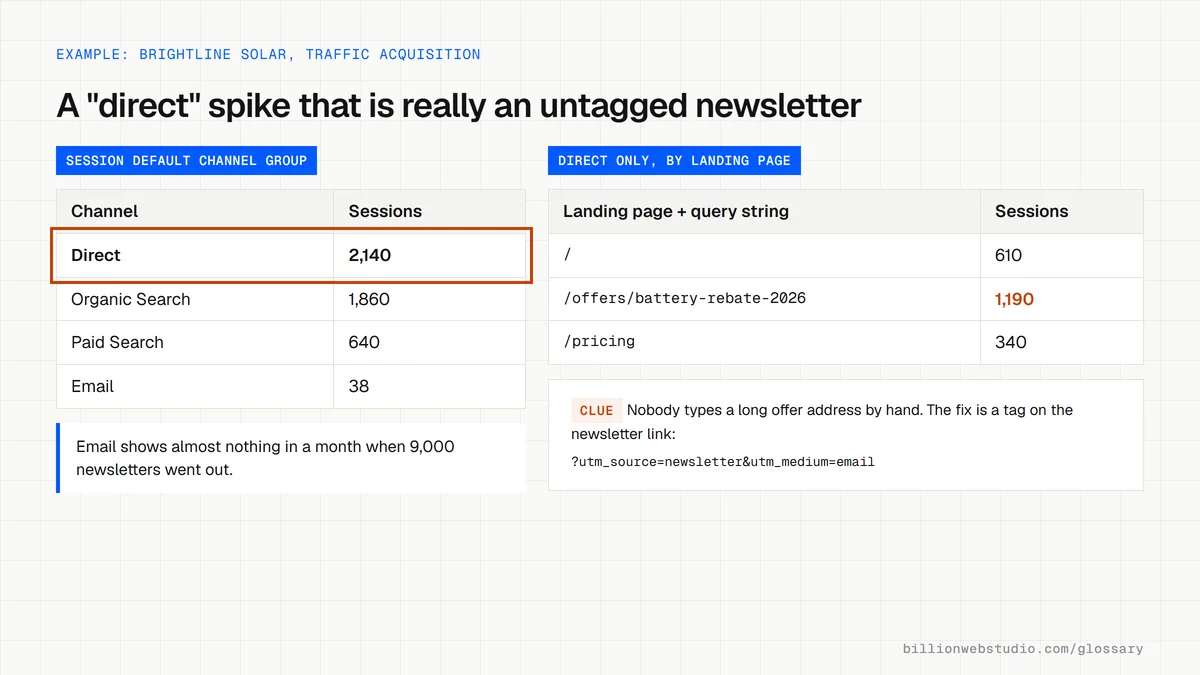
Task: Select the '340' sessions value
Action: click(1011, 342)
